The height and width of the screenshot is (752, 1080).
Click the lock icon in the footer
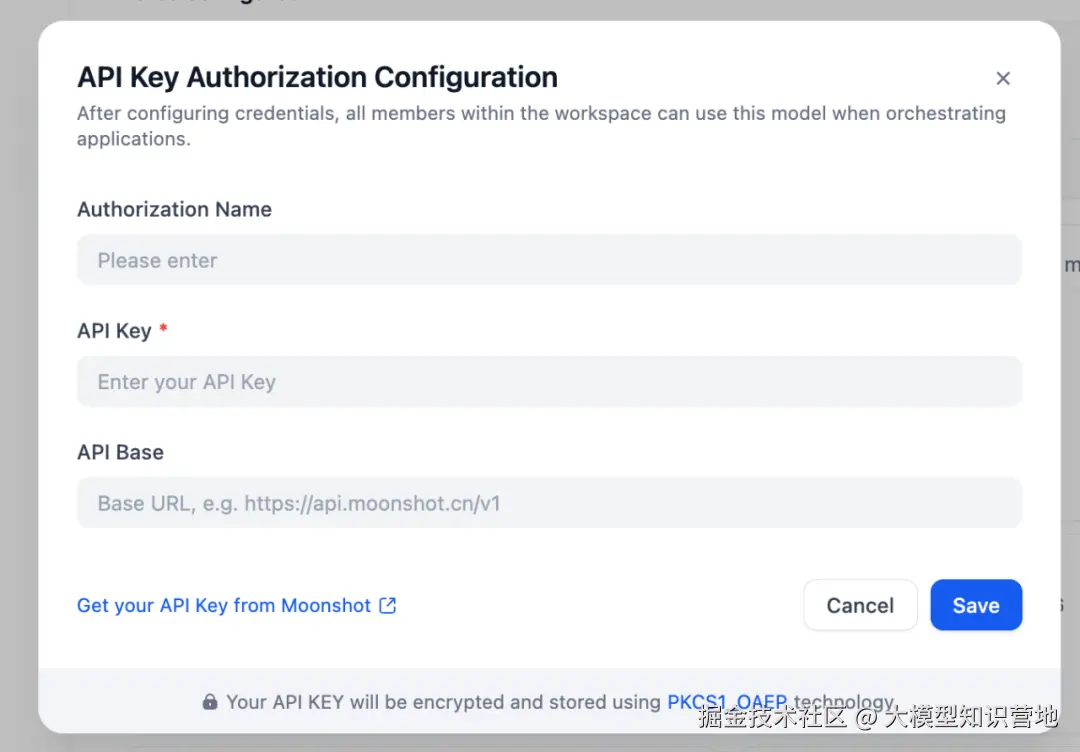click(x=210, y=702)
